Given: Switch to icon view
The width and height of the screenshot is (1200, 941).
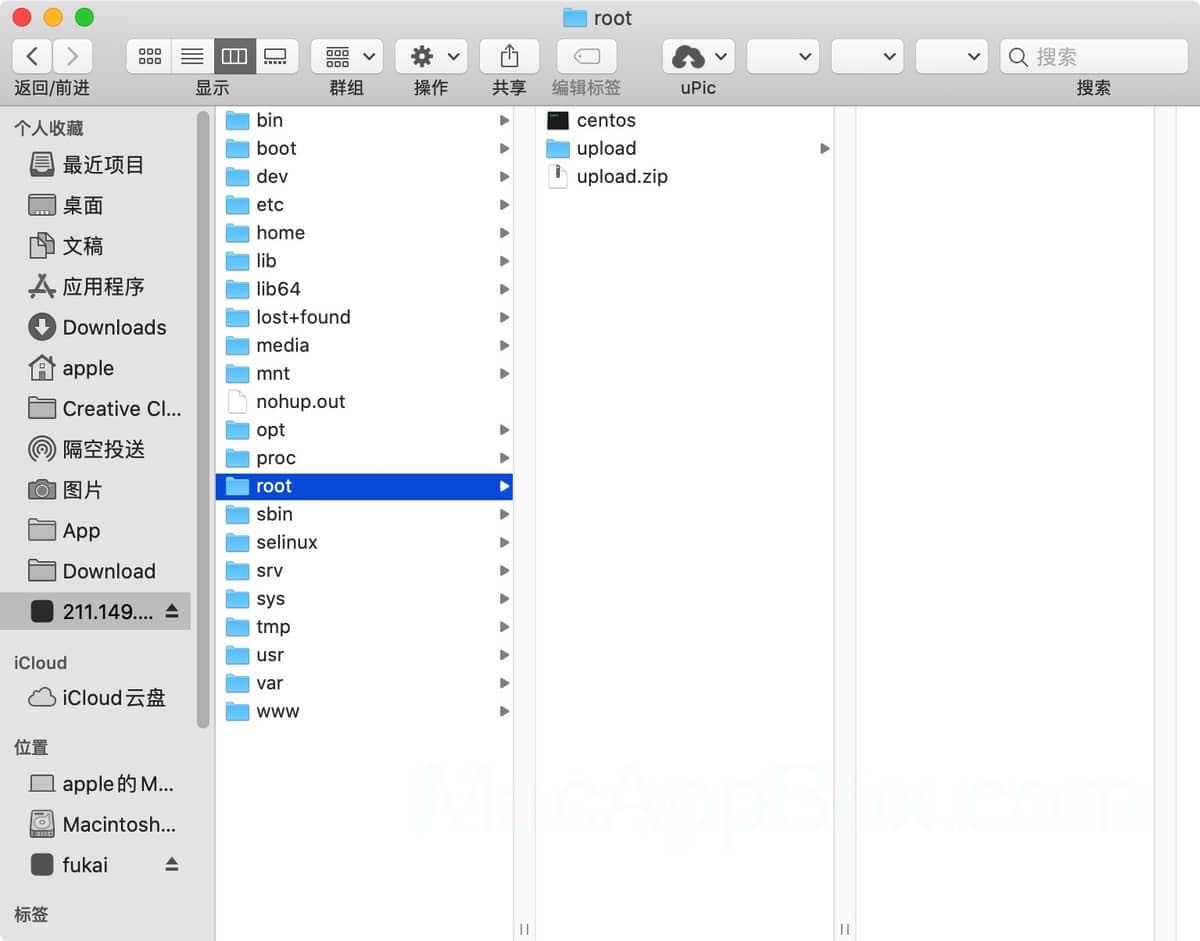Looking at the screenshot, I should [x=150, y=56].
